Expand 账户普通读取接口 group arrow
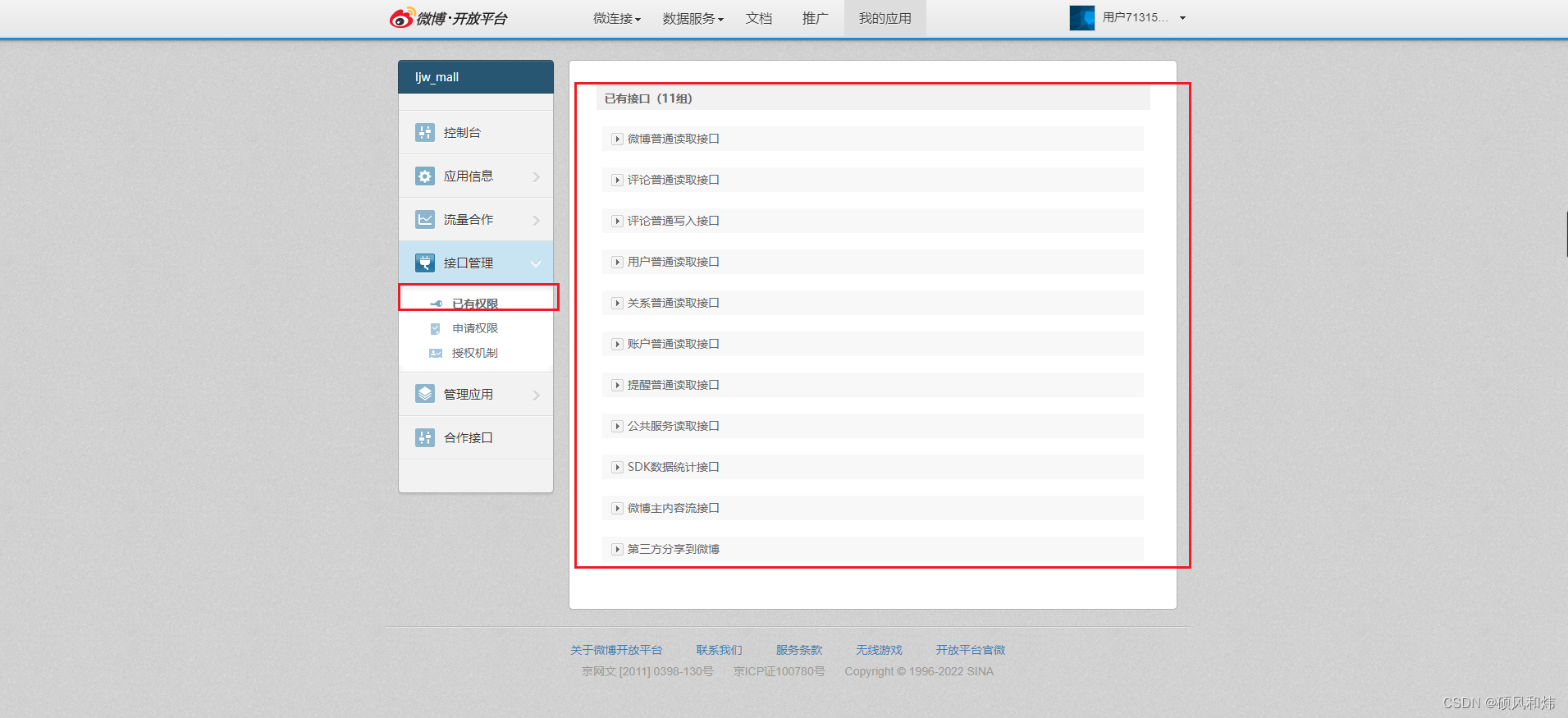Image resolution: width=1568 pixels, height=718 pixels. click(x=618, y=345)
